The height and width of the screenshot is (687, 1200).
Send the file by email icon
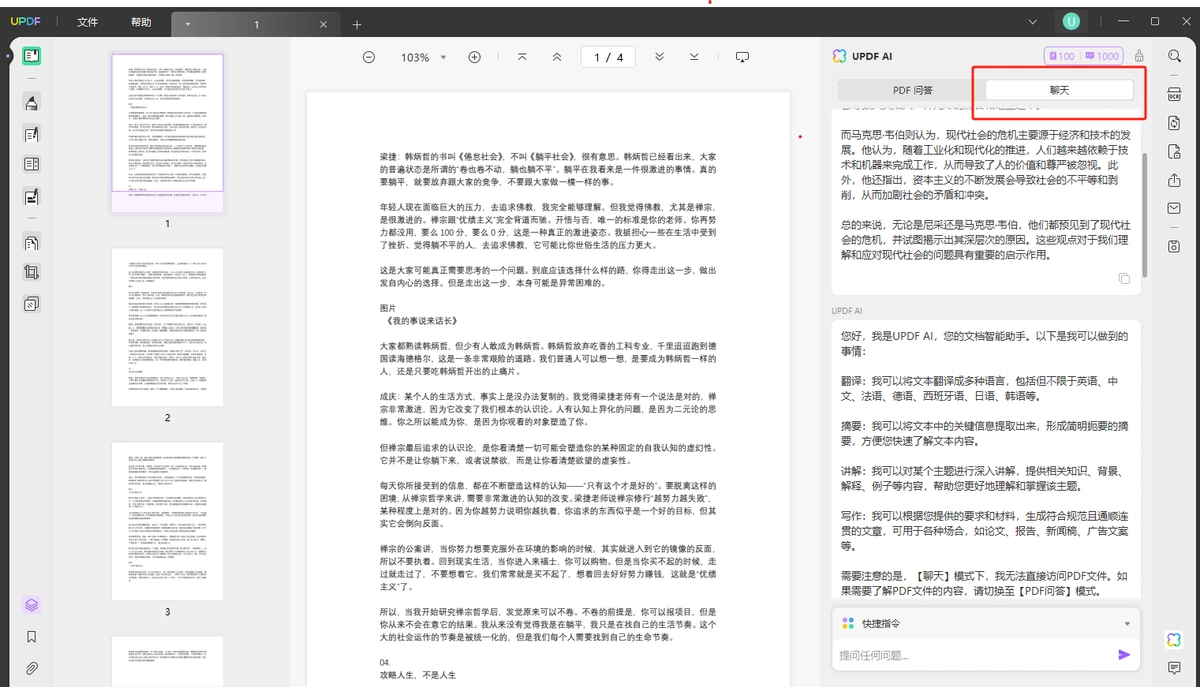1174,208
